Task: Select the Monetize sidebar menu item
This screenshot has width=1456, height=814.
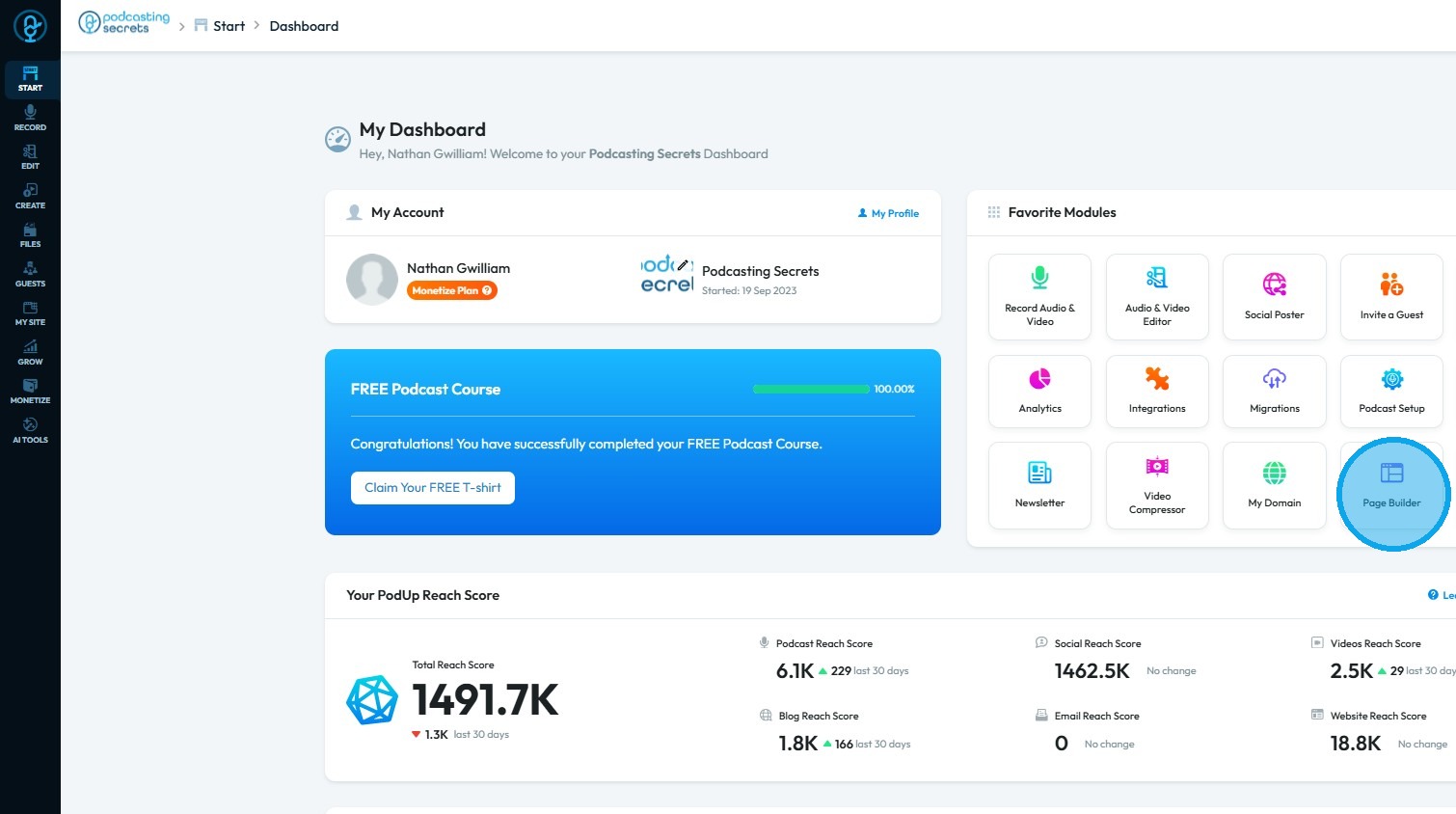Action: pos(30,392)
